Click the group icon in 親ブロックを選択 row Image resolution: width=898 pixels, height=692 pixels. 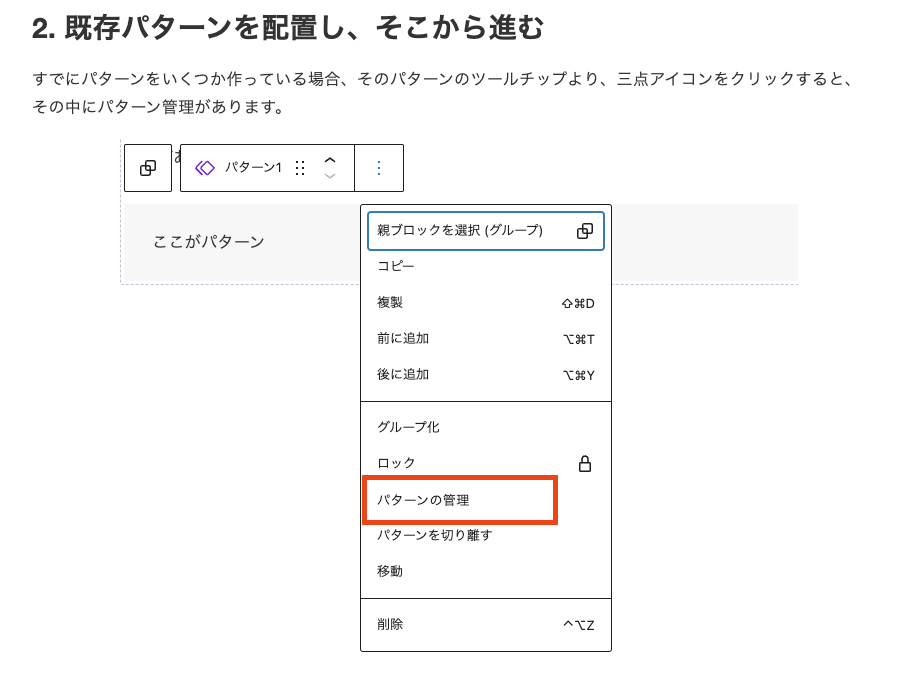(585, 231)
